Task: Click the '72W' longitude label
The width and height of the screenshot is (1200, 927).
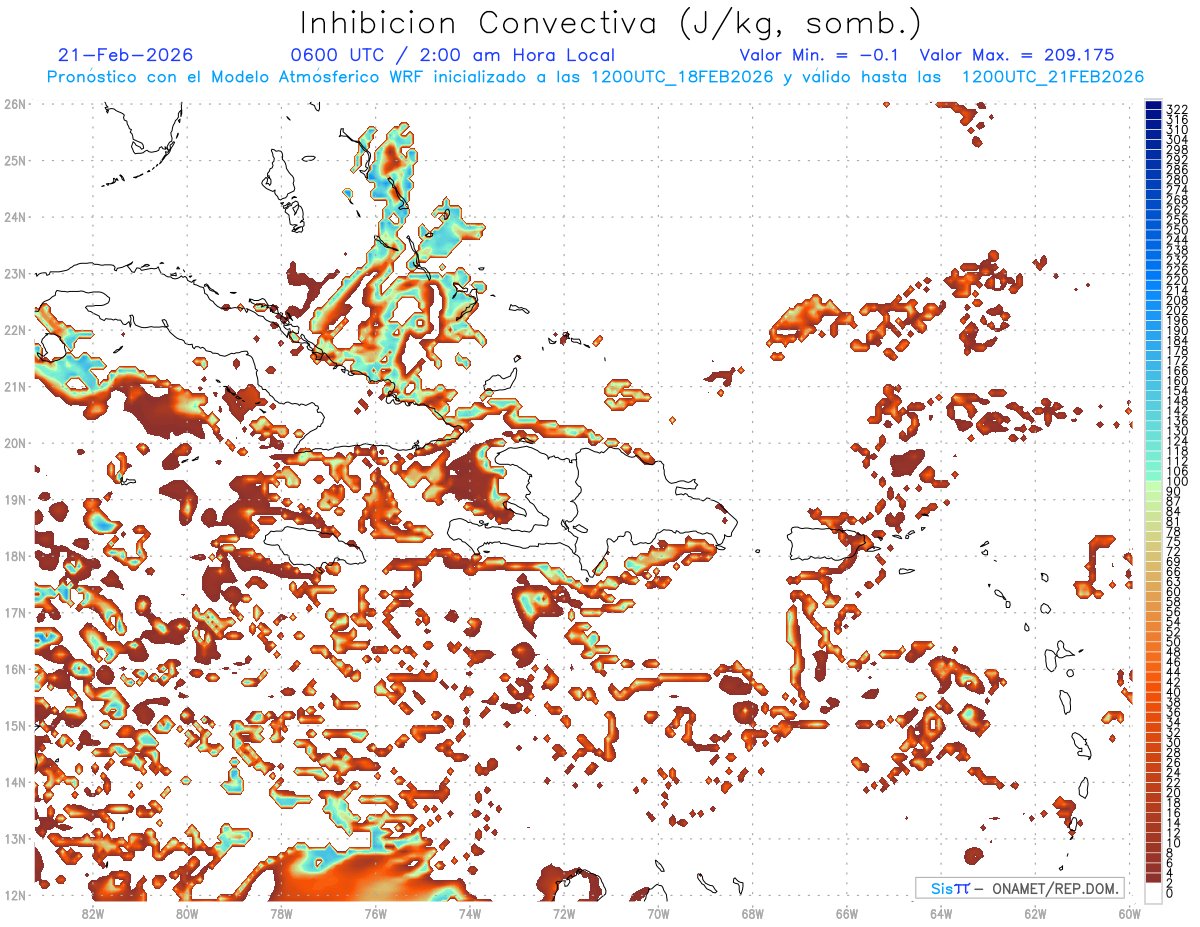Action: click(x=564, y=913)
